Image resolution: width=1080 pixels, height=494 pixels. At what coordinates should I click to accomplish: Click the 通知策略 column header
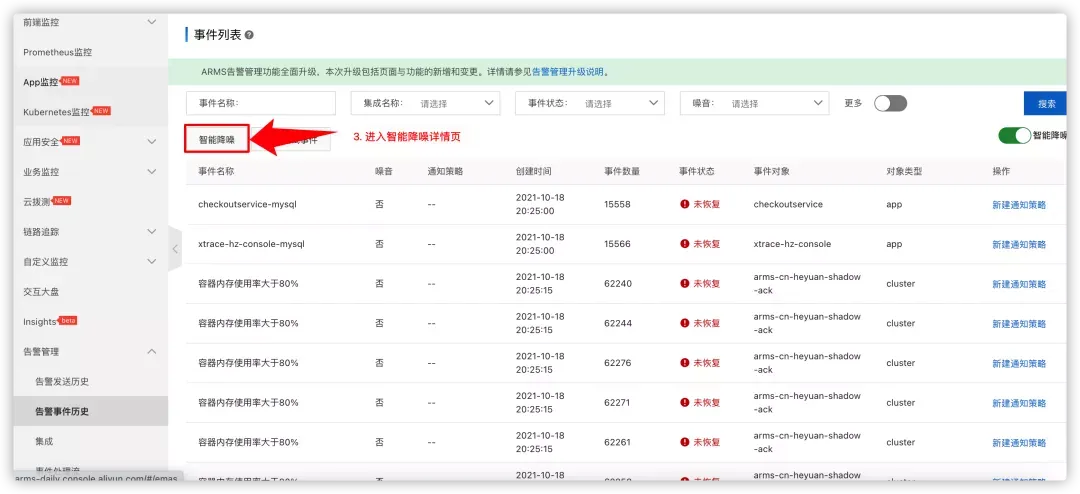445,171
